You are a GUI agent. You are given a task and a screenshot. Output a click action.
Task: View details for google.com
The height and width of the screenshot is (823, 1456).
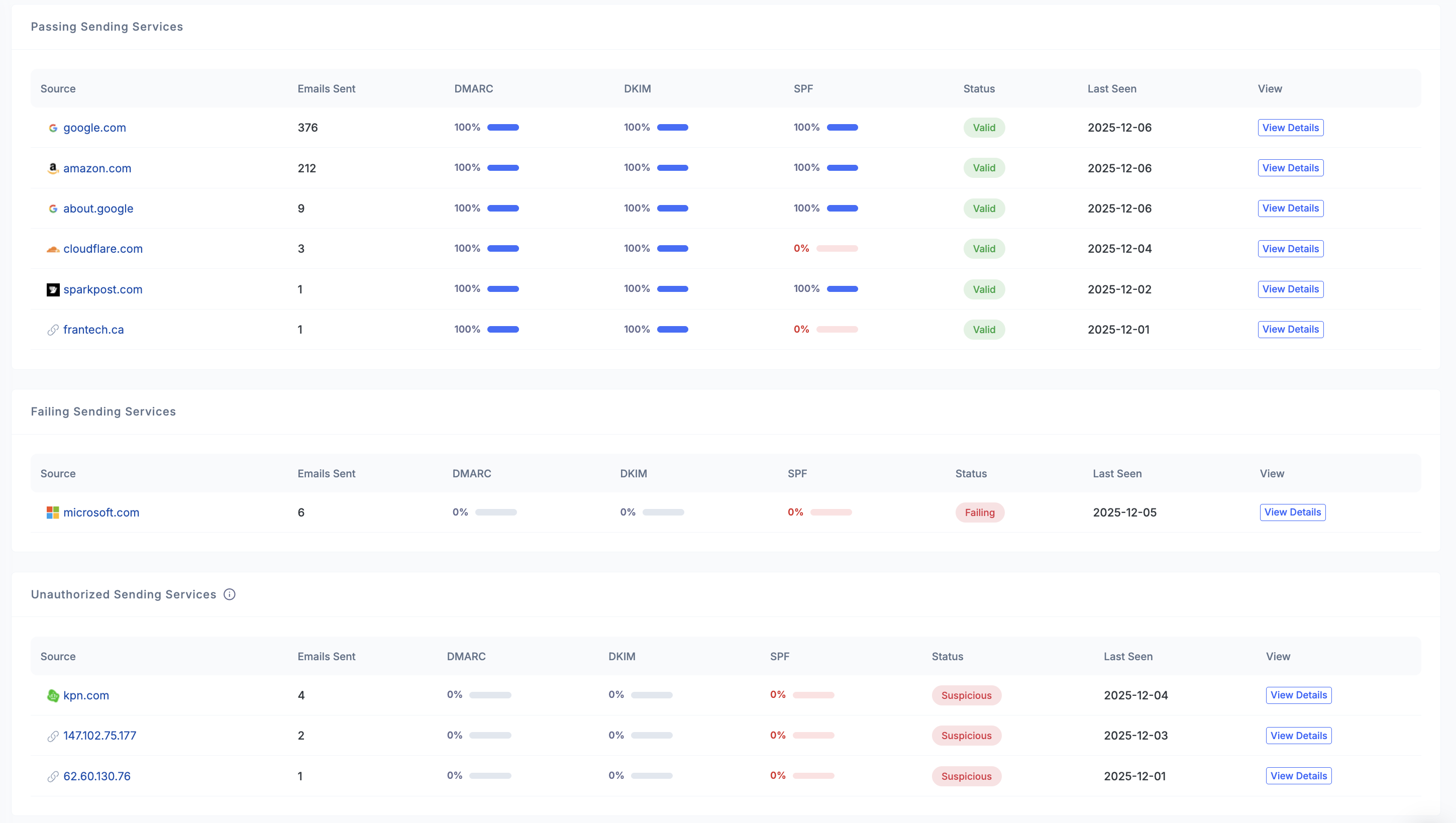point(1290,128)
